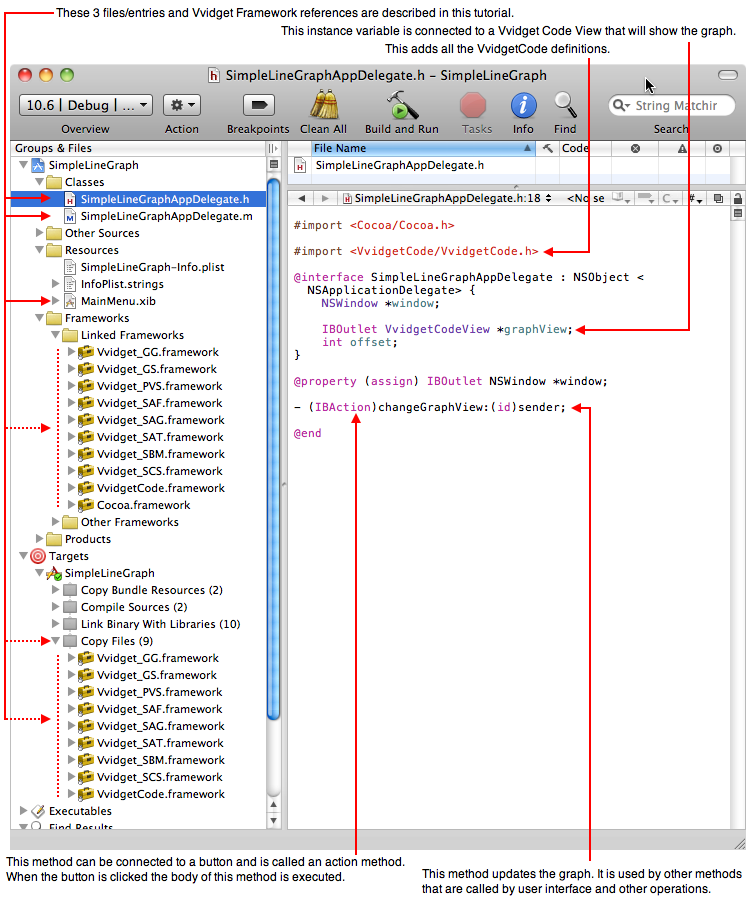Screen dimensions: 750x900
Task: Open the SimpleLineGraphAppDelegate.h:18 file popup
Action: click(448, 199)
